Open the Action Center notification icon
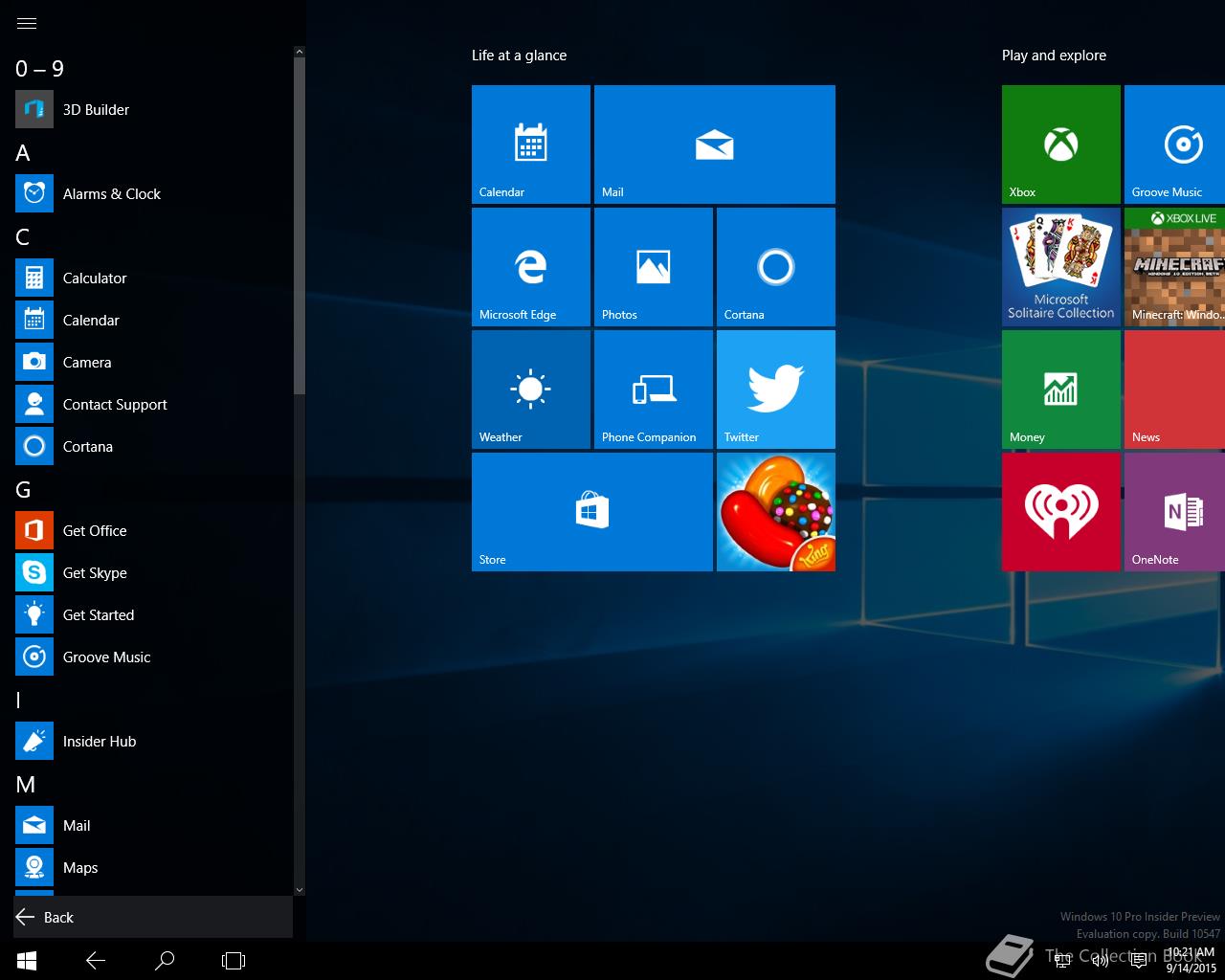 (1138, 961)
